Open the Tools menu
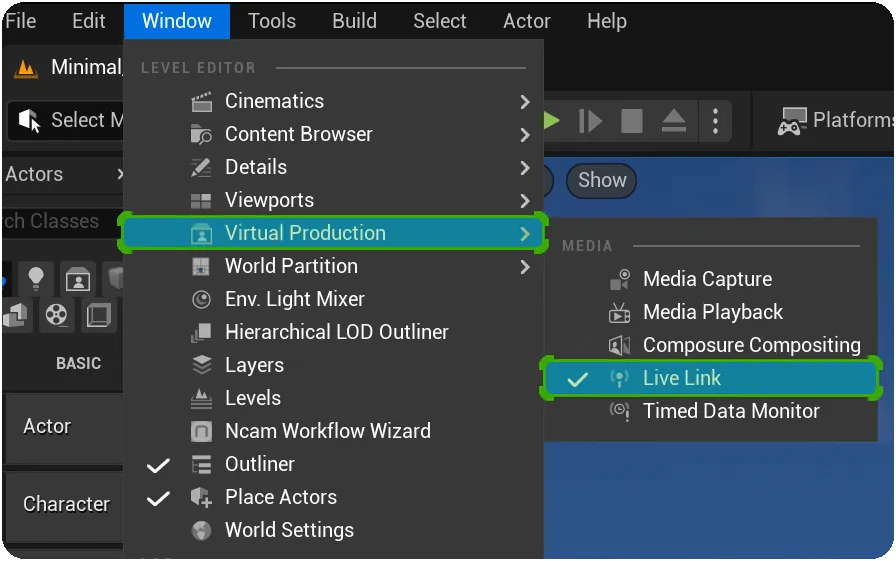Viewport: 896px width, 561px height. (272, 21)
